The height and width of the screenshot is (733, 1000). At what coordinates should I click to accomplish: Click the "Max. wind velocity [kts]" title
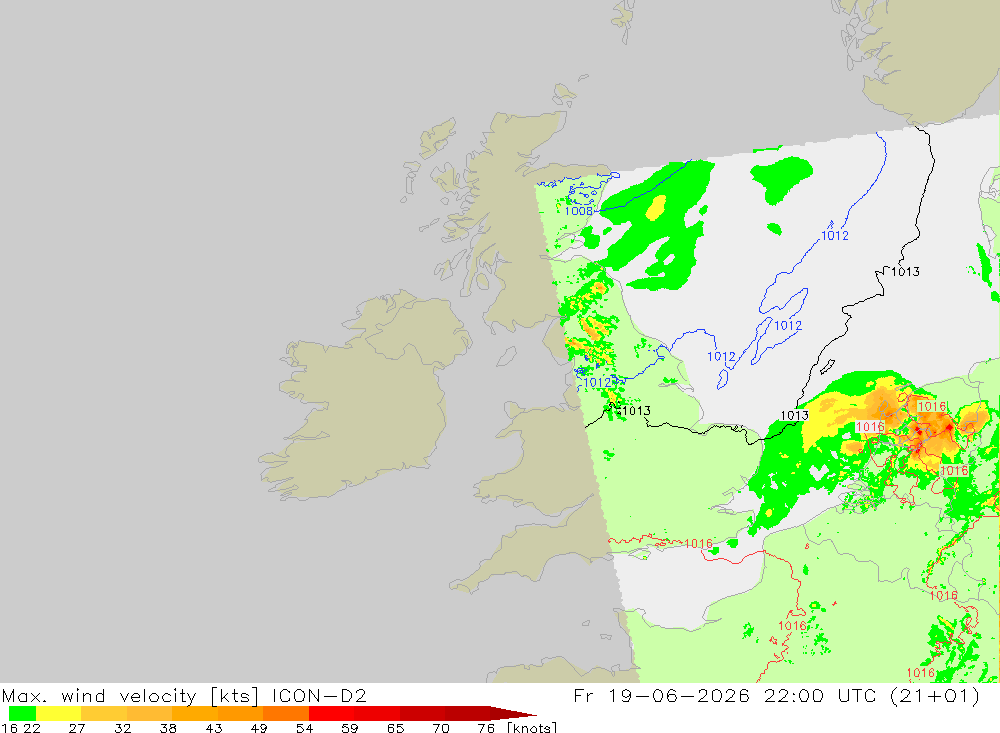click(130, 695)
